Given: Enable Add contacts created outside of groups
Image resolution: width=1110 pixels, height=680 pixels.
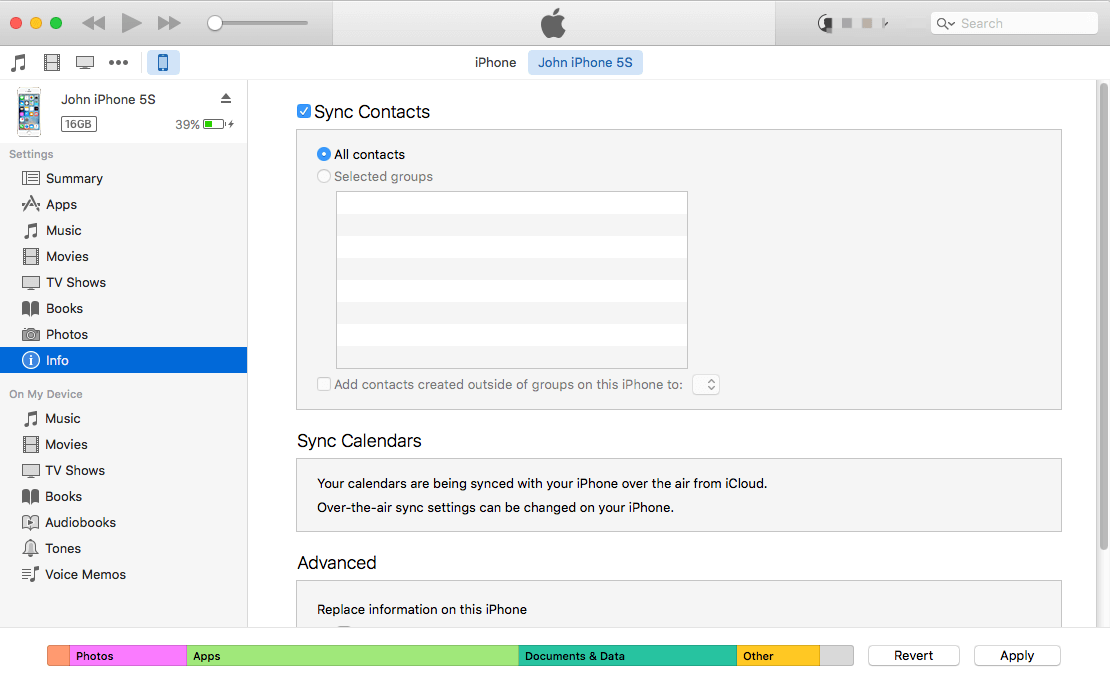Looking at the screenshot, I should [324, 384].
